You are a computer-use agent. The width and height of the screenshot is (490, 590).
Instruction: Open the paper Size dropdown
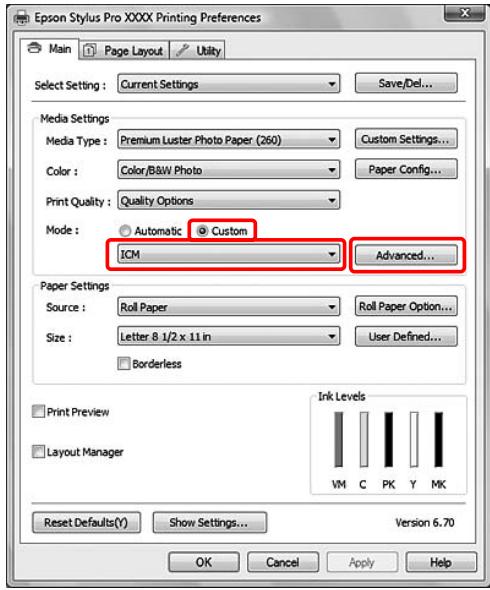228,336
